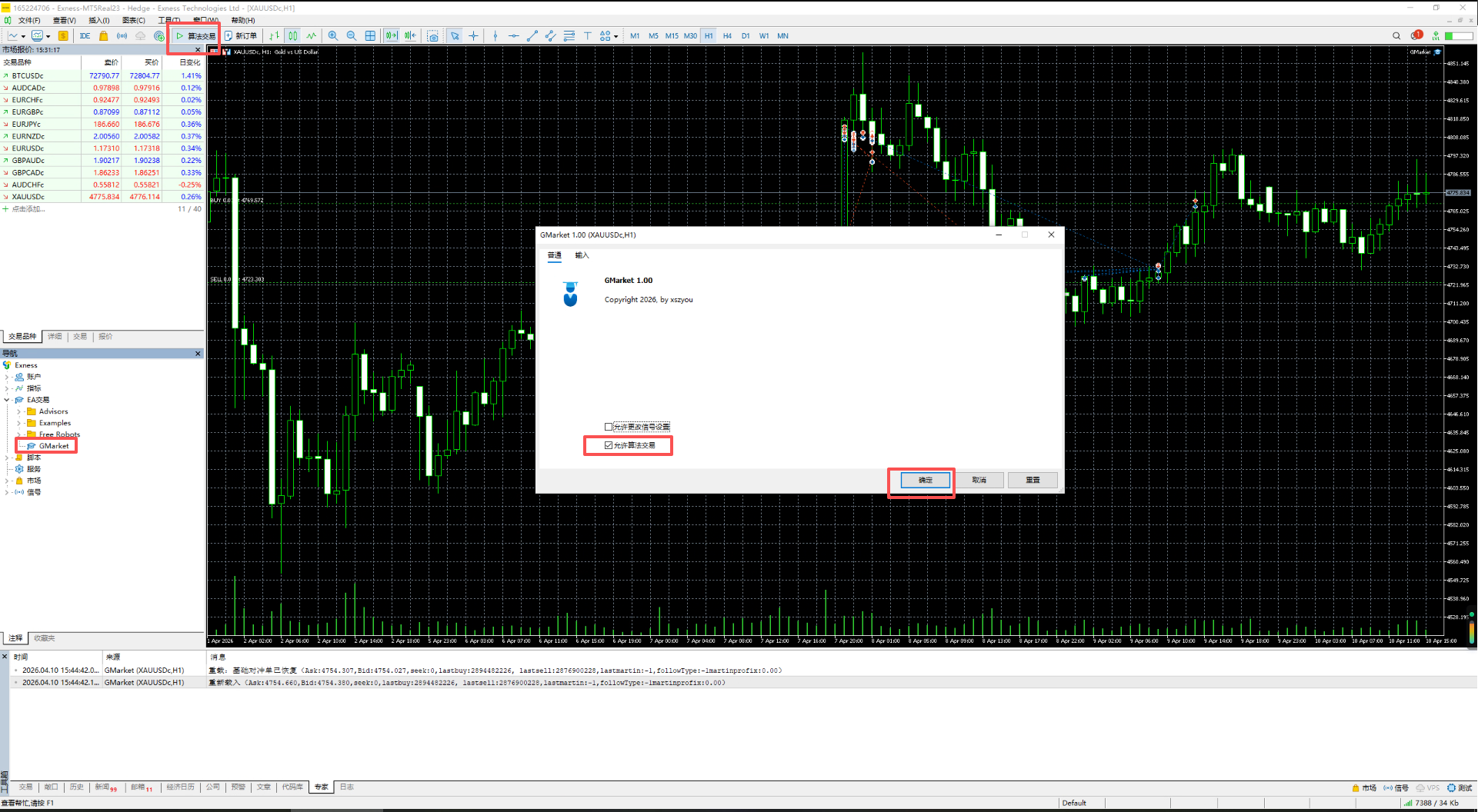
Task: Expand the Advisors folder
Action: click(19, 411)
